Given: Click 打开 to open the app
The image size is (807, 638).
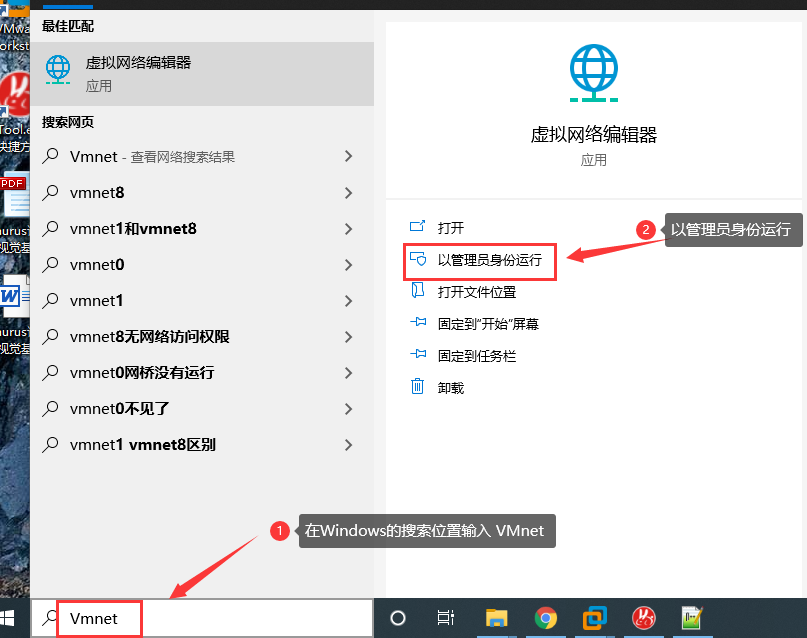Looking at the screenshot, I should (451, 228).
